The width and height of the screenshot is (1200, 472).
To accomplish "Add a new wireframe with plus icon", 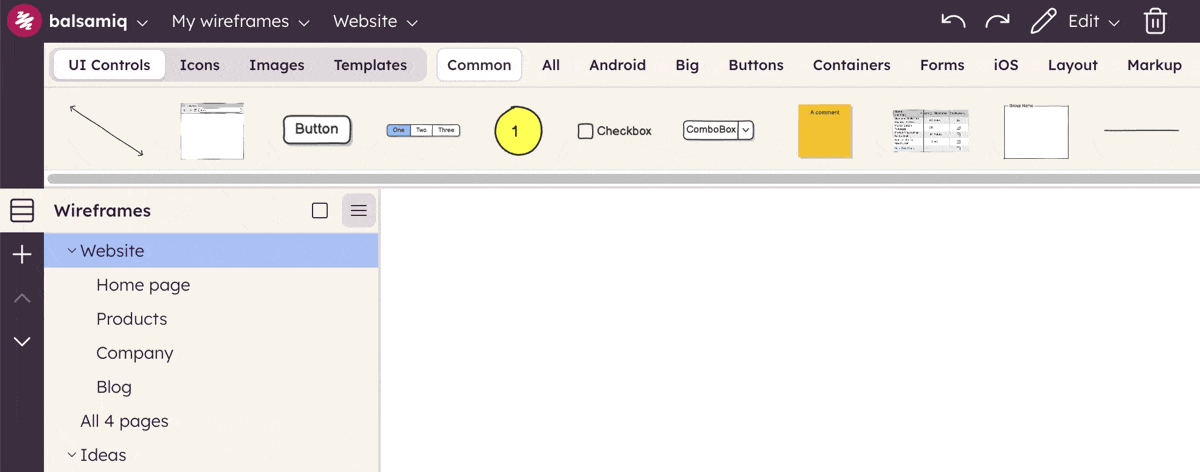I will pyautogui.click(x=22, y=255).
